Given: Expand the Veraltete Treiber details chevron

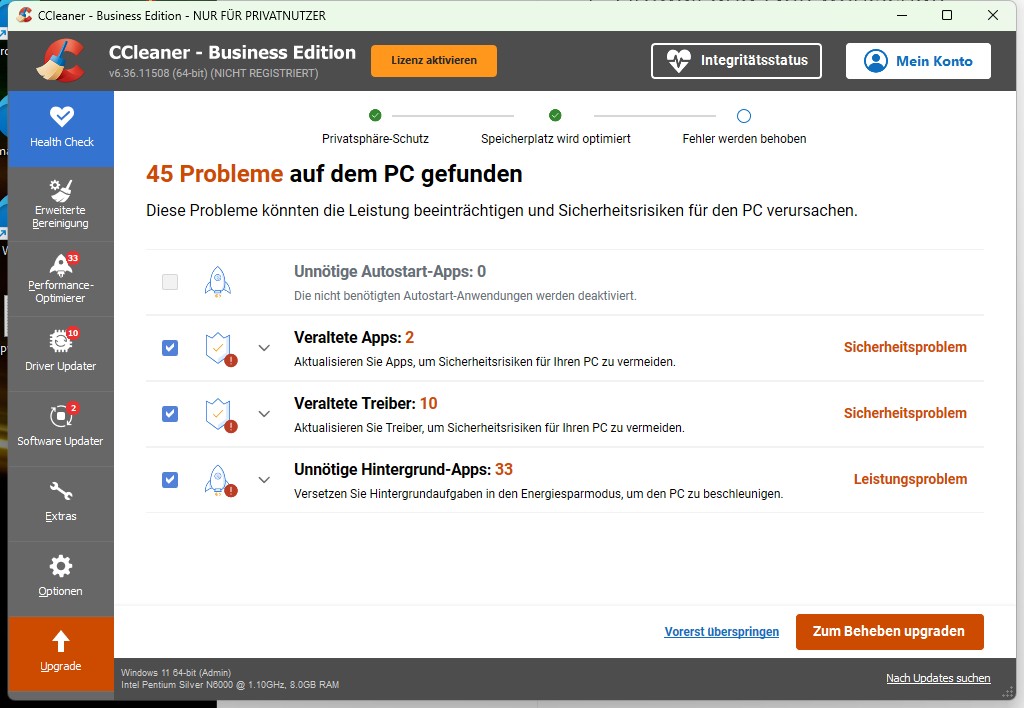Looking at the screenshot, I should click(264, 414).
